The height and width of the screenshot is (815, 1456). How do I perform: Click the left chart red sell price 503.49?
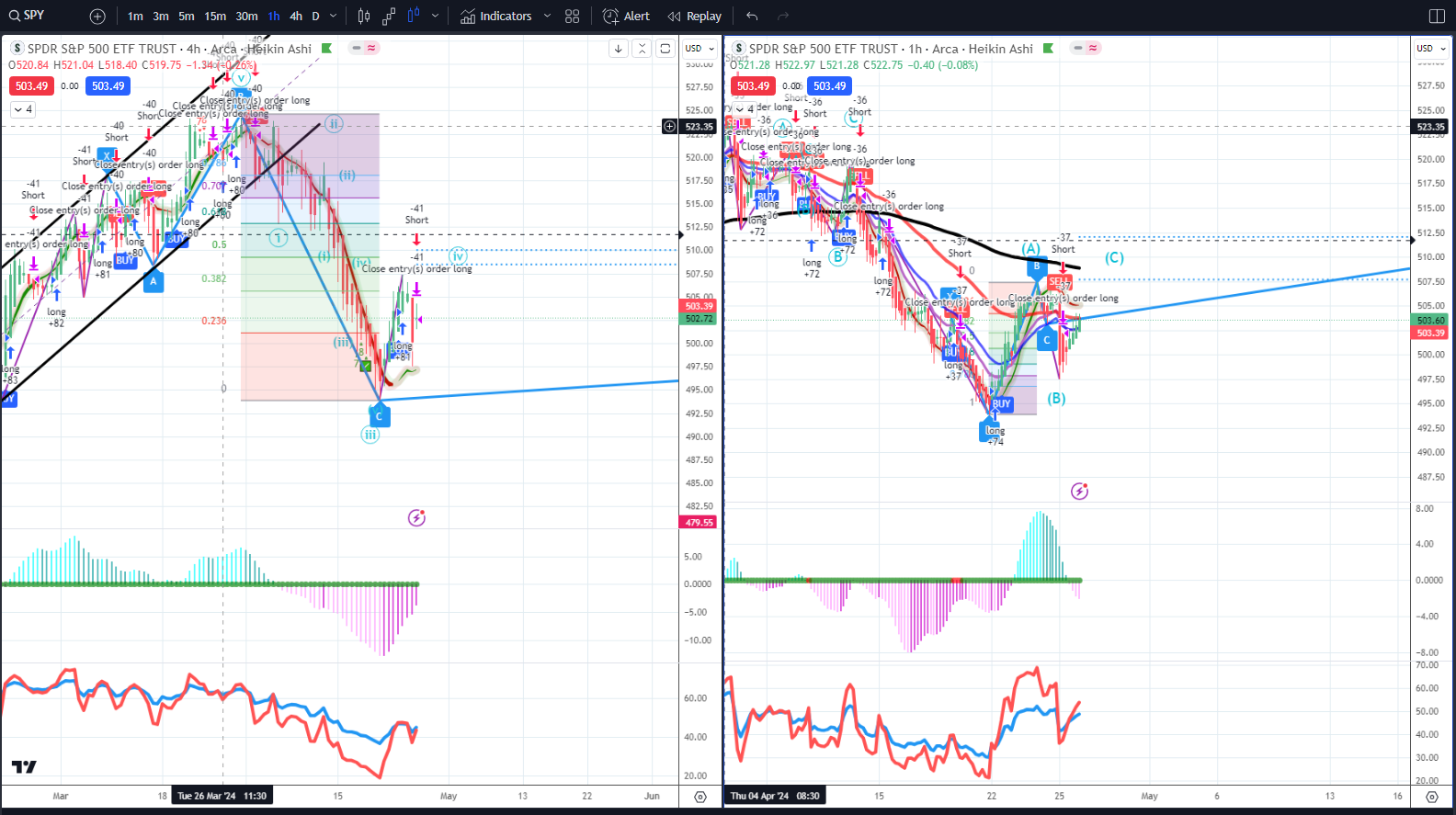point(31,86)
